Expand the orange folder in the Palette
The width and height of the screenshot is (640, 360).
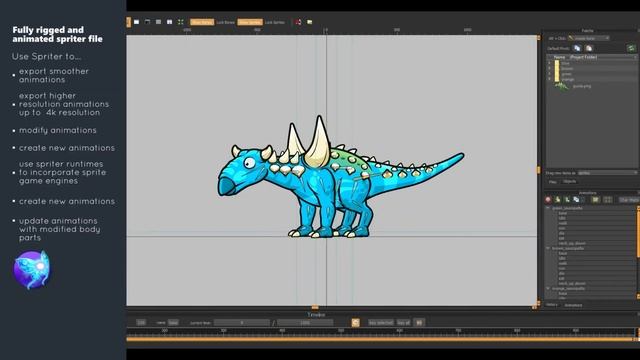pos(549,79)
